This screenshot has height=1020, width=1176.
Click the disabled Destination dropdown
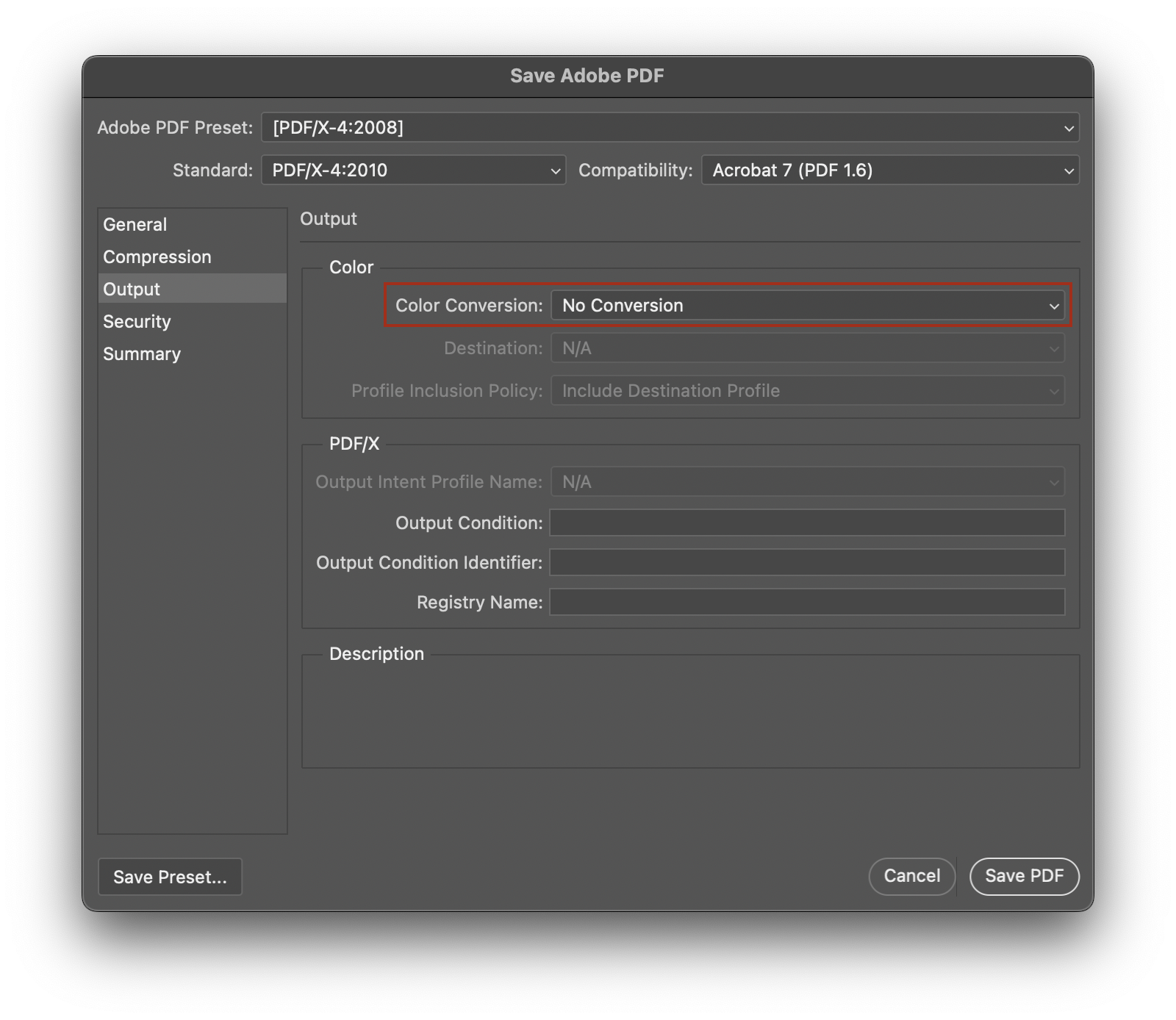(x=807, y=348)
